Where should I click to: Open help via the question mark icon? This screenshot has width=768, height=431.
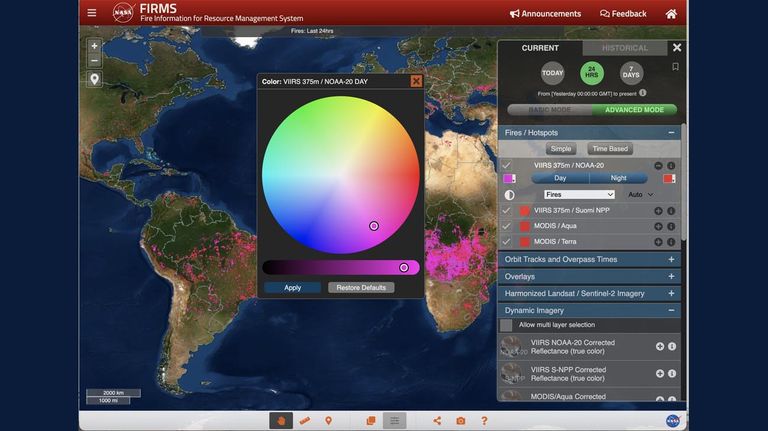(x=484, y=421)
